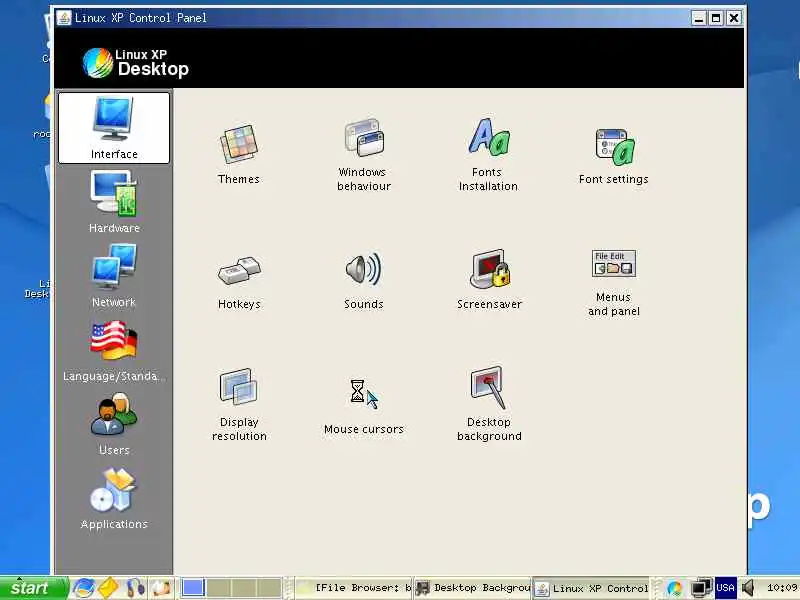The width and height of the screenshot is (800, 600).
Task: Click the network monitors tray icon
Action: tap(701, 588)
